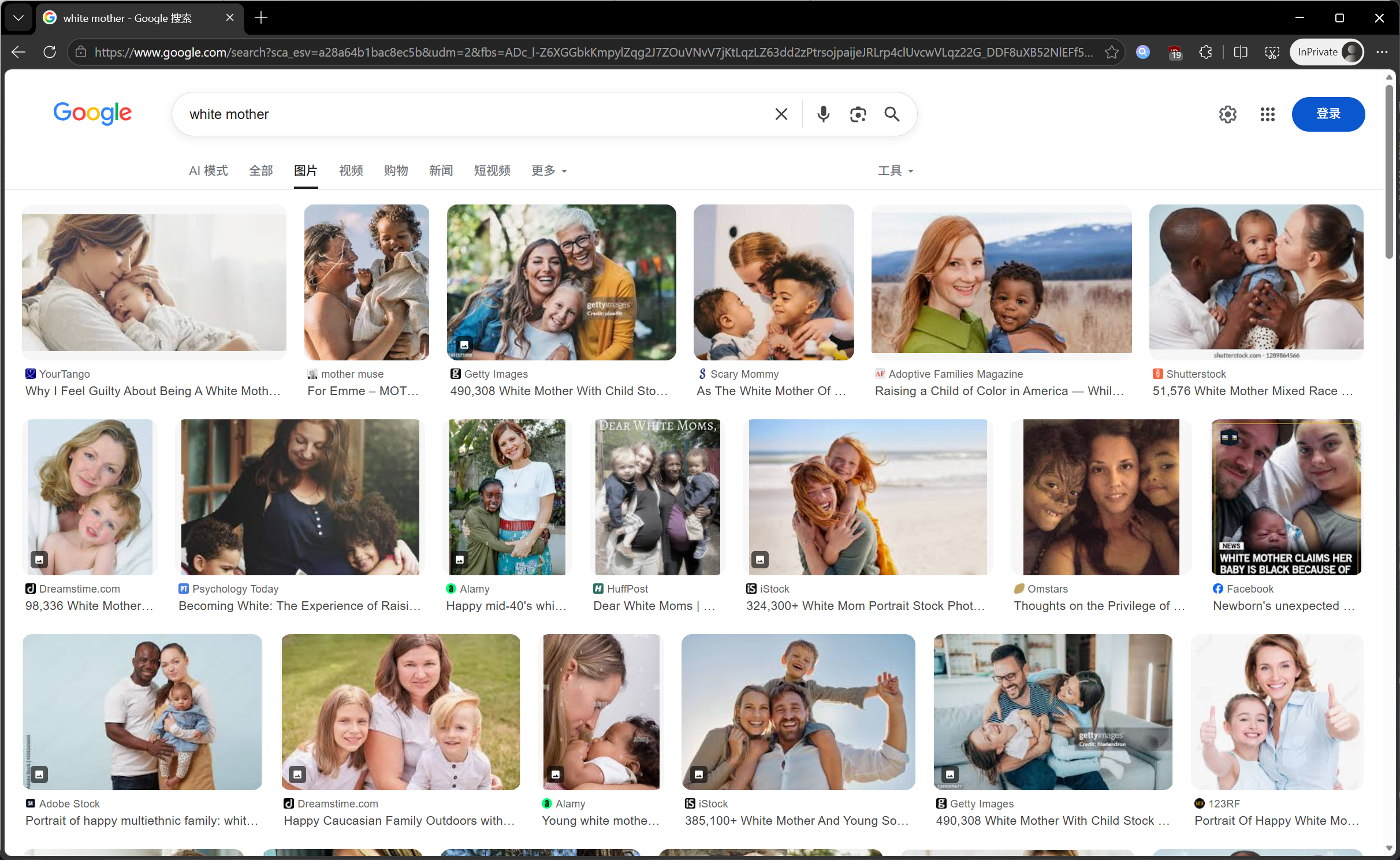The image size is (1400, 860).
Task: Open YourTango mother and baby thumbnail
Action: (154, 282)
